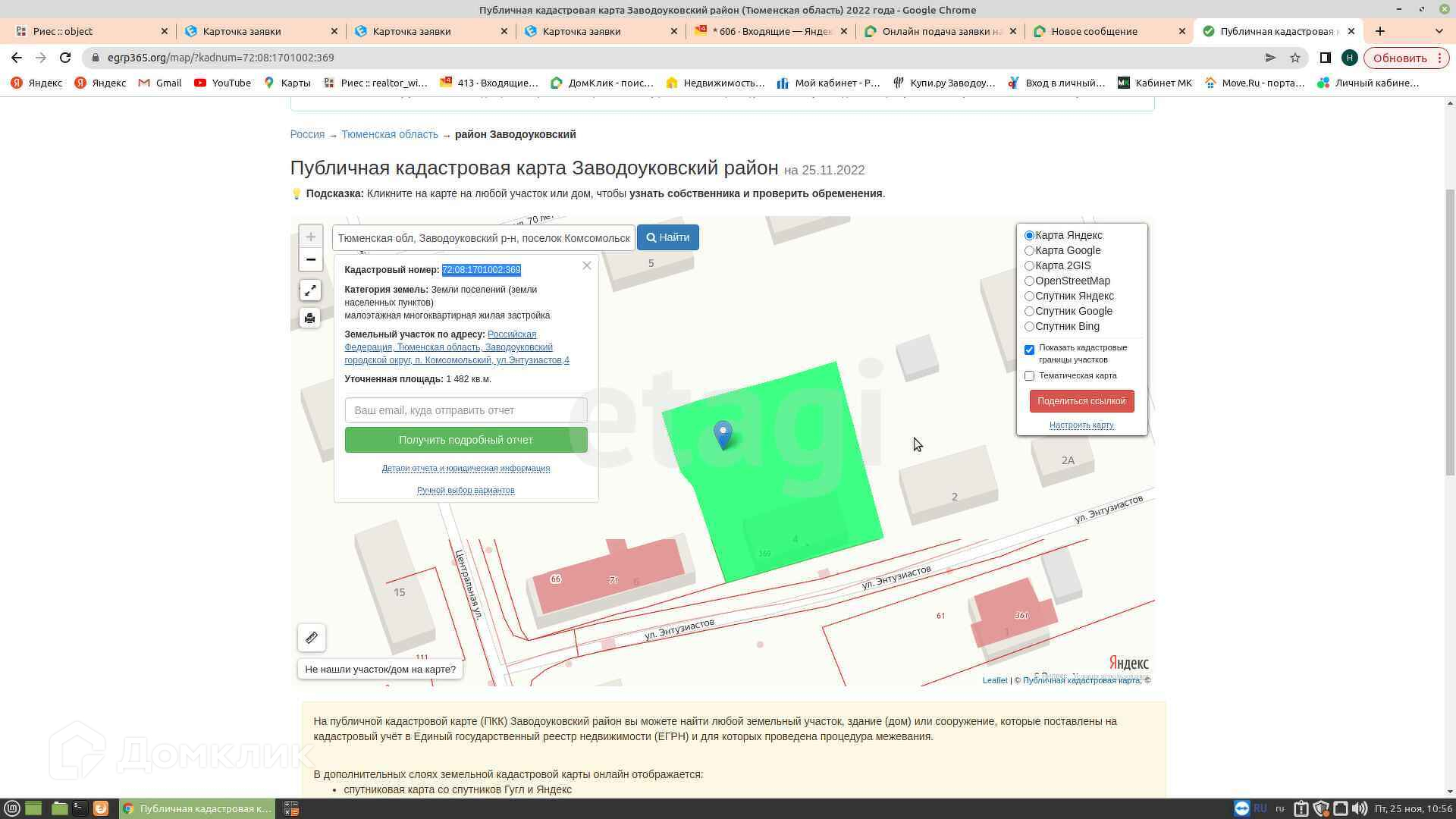Expand Chrome tab search dropdown
1456x819 pixels.
click(1439, 31)
